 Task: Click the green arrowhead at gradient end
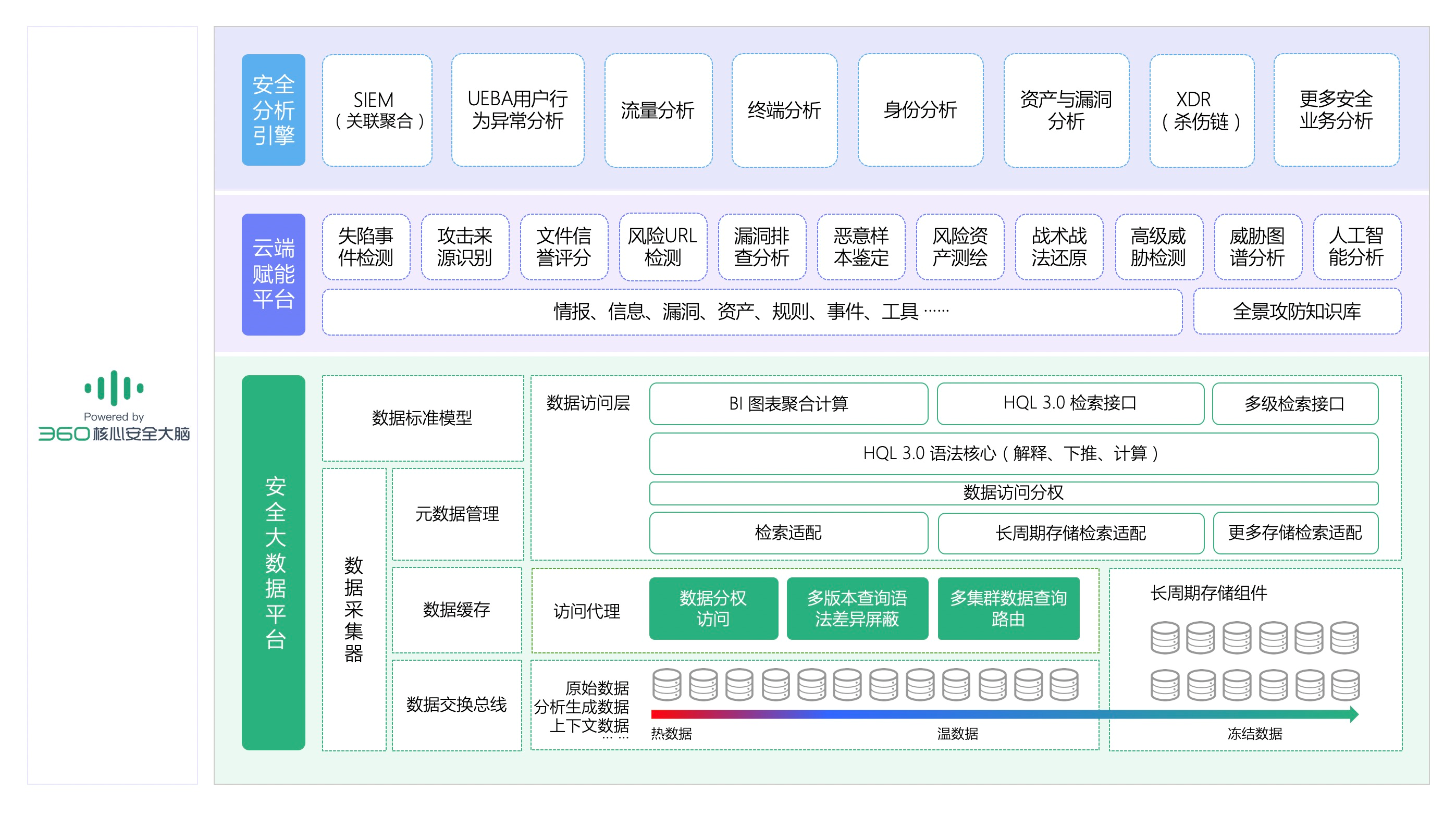click(1353, 714)
